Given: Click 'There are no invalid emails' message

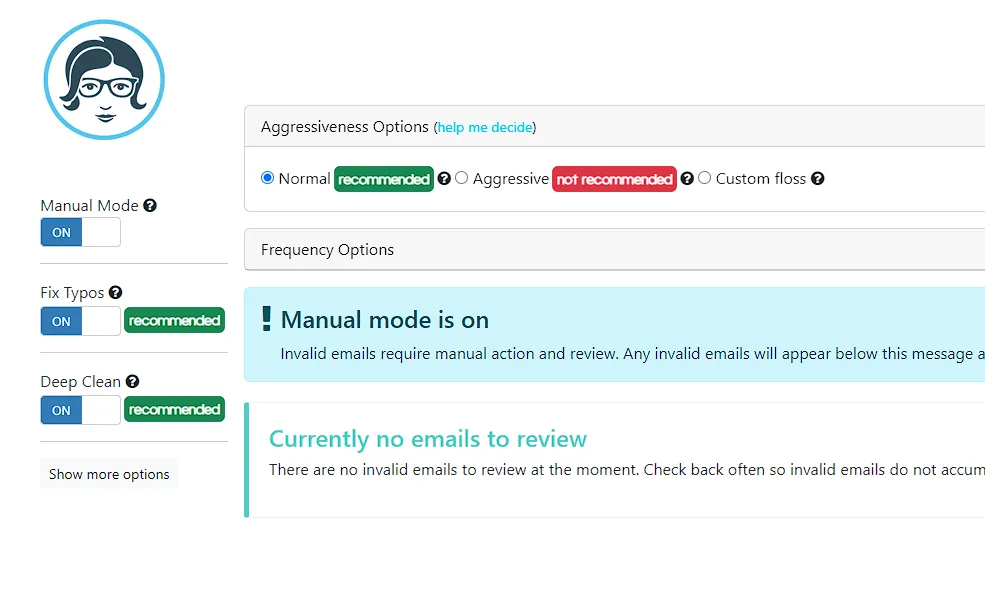Looking at the screenshot, I should 627,469.
